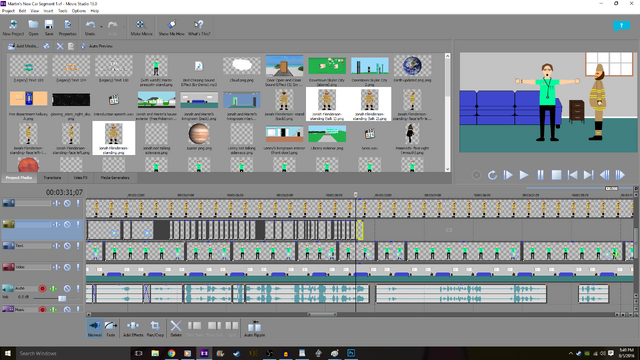
Task: Step to the previous frame
Action: point(604,175)
